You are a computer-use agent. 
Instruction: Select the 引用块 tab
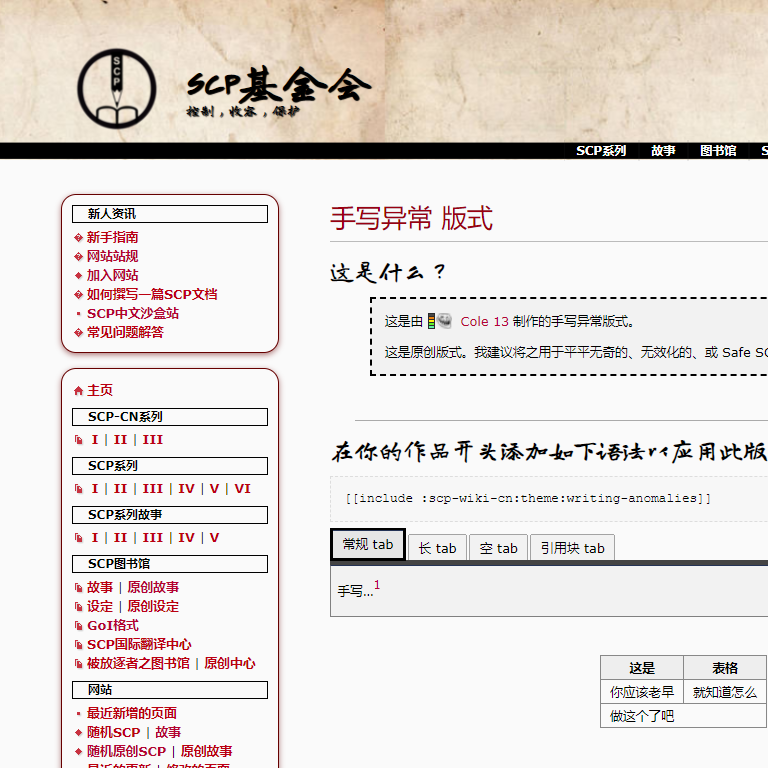572,548
